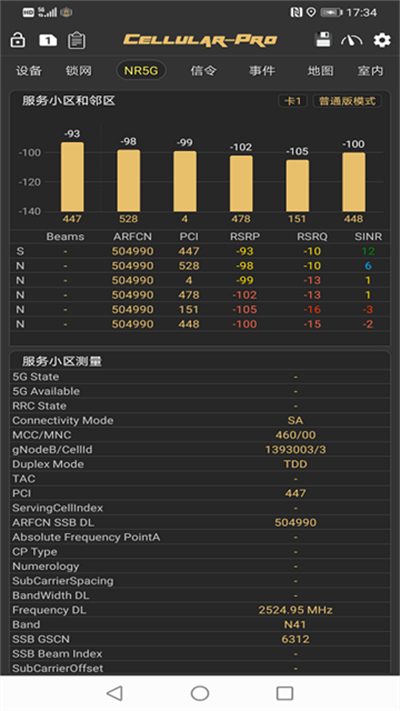
Task: Open the SIM card 1 icon
Action: (x=48, y=40)
